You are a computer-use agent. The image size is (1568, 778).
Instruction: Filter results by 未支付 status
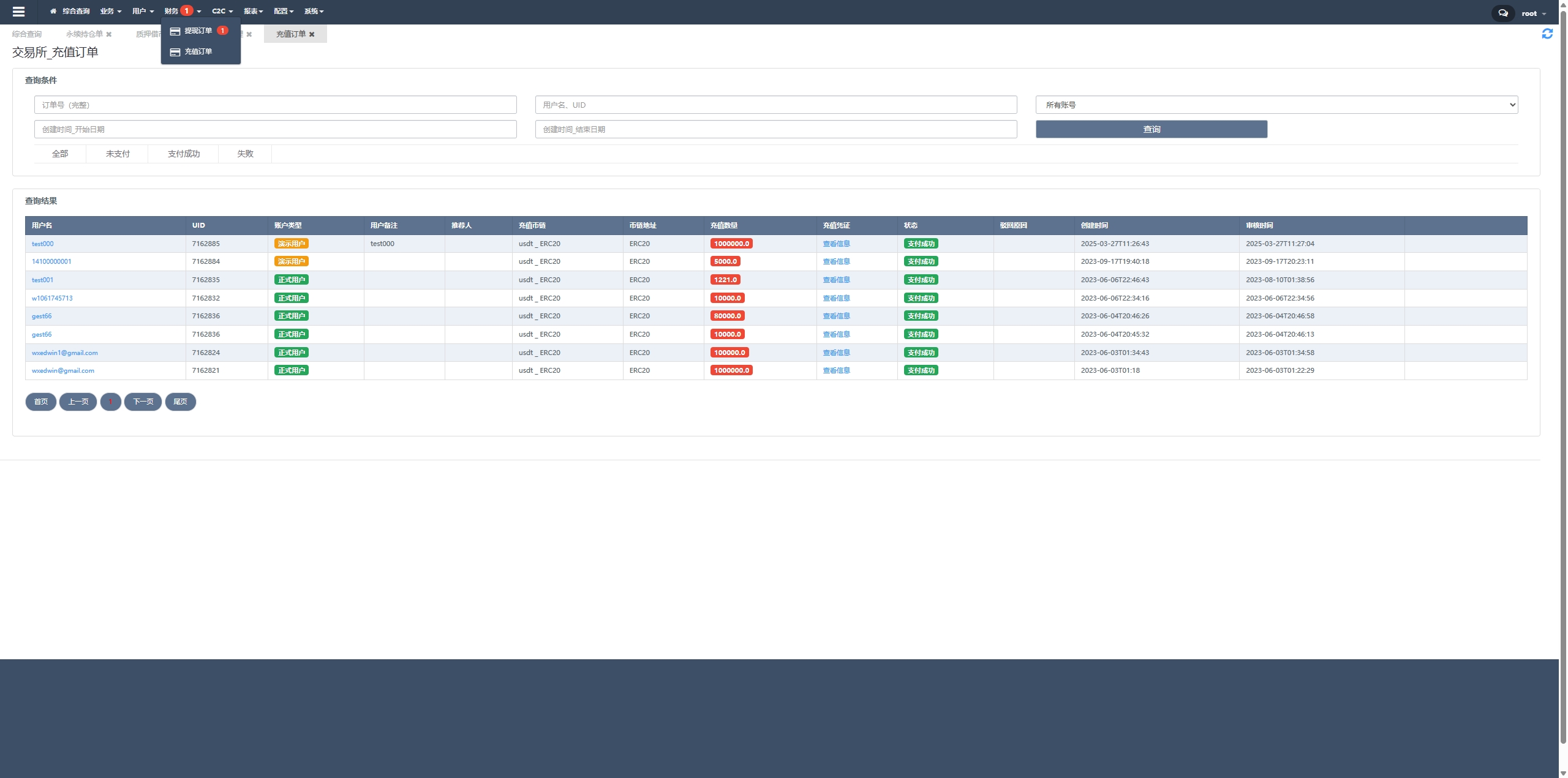pos(118,154)
